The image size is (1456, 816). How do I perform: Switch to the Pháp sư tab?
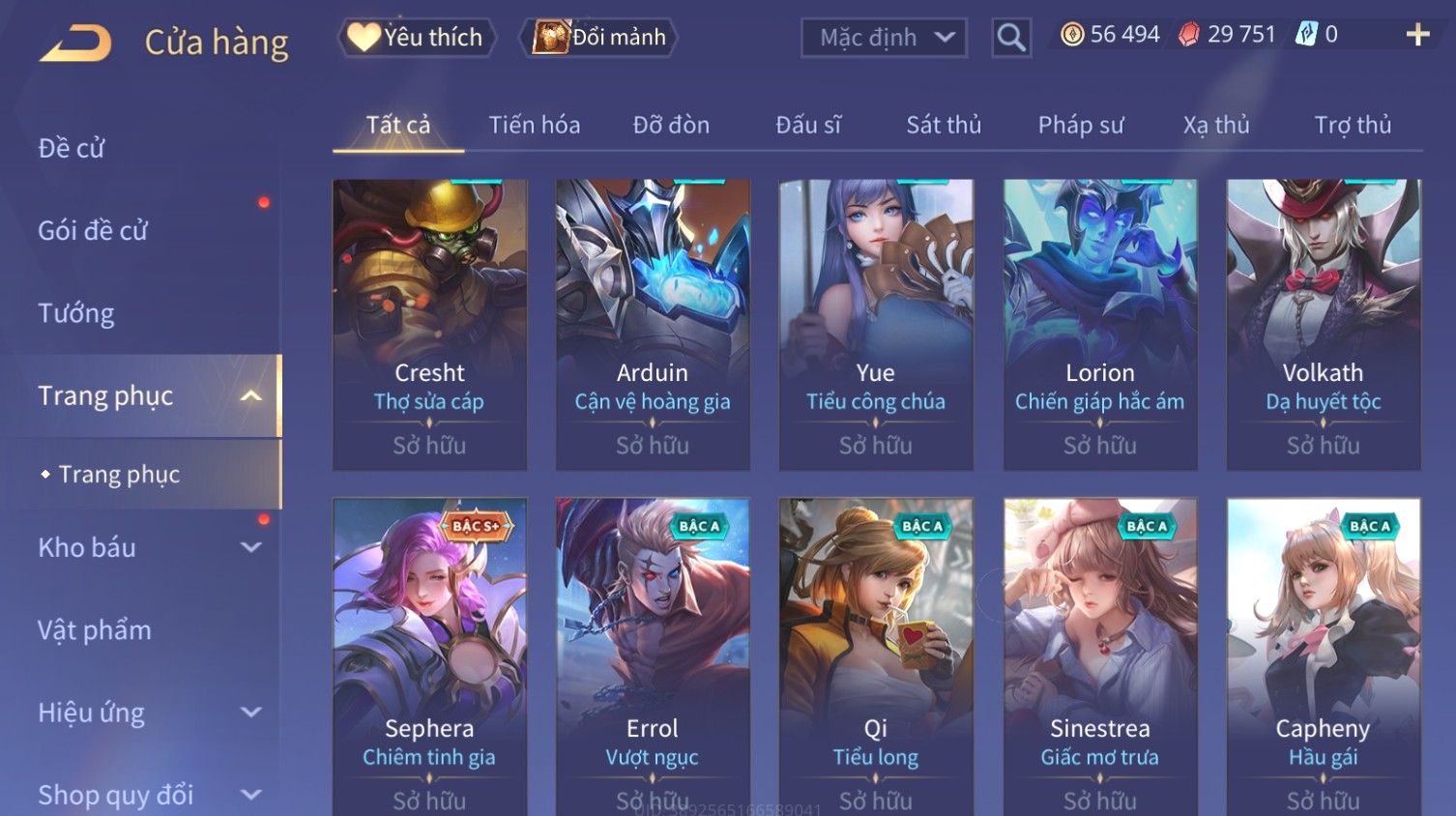(x=1081, y=125)
